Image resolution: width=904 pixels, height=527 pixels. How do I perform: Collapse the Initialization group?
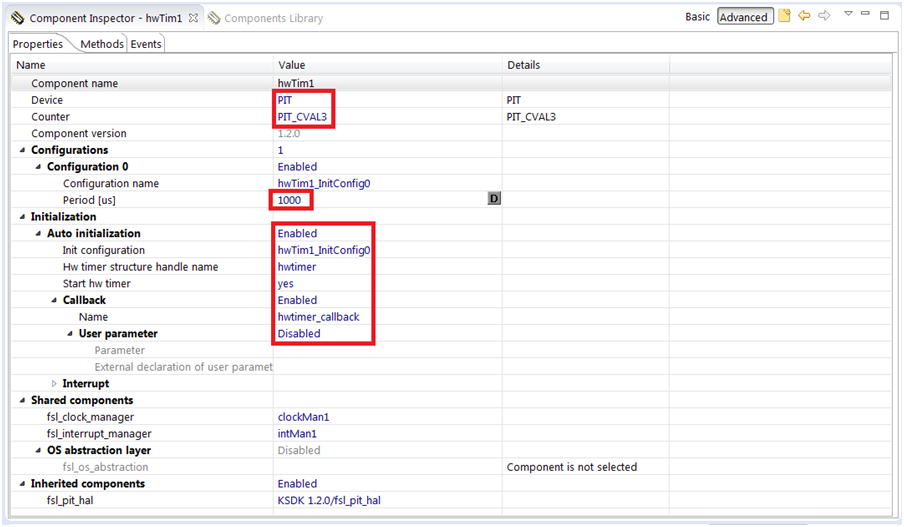coord(22,217)
